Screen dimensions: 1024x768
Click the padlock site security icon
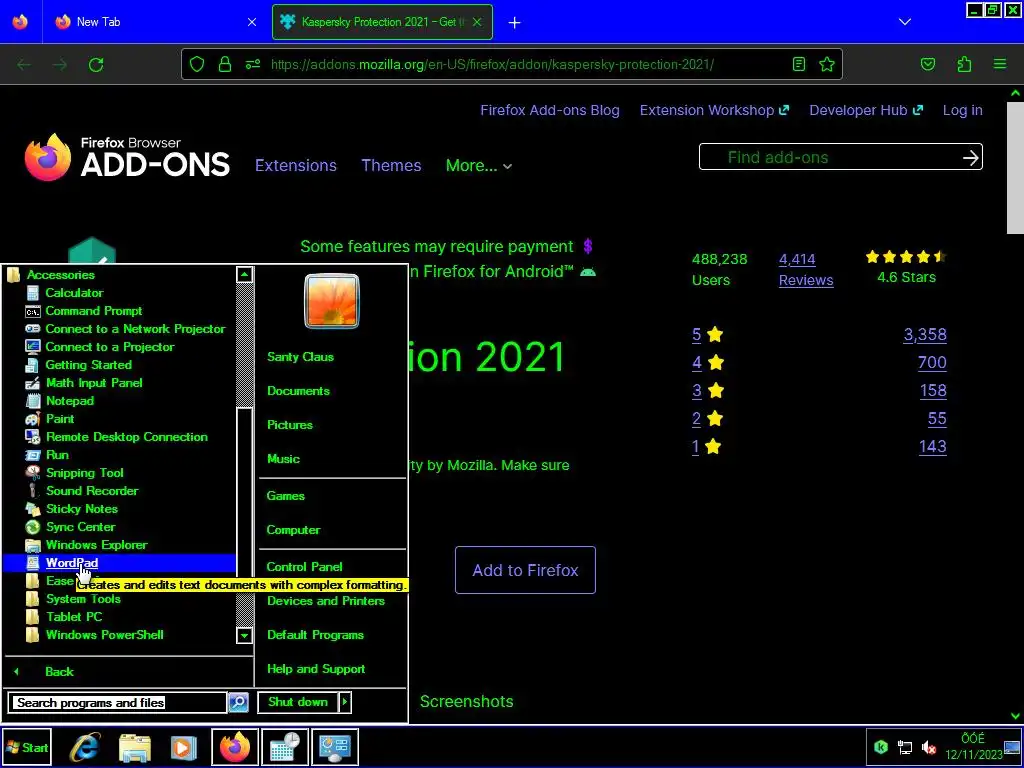click(x=225, y=64)
